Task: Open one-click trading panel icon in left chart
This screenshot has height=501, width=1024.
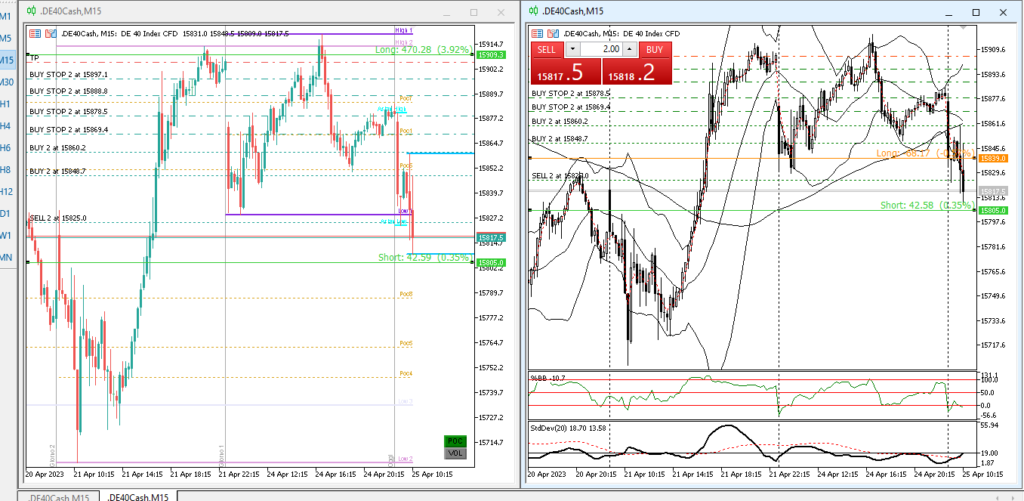Action: pos(35,33)
